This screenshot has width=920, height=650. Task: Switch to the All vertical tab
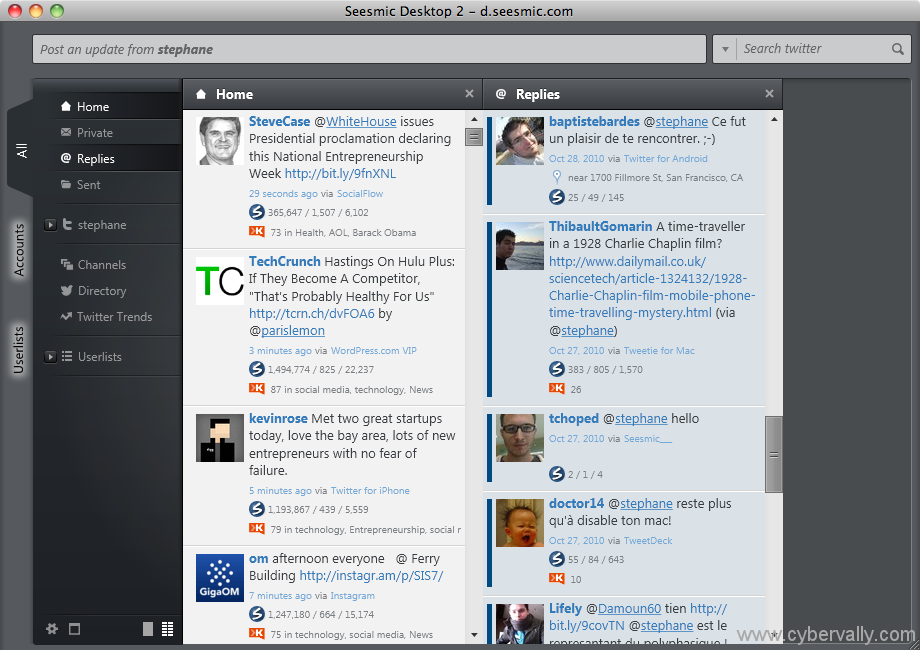21,150
